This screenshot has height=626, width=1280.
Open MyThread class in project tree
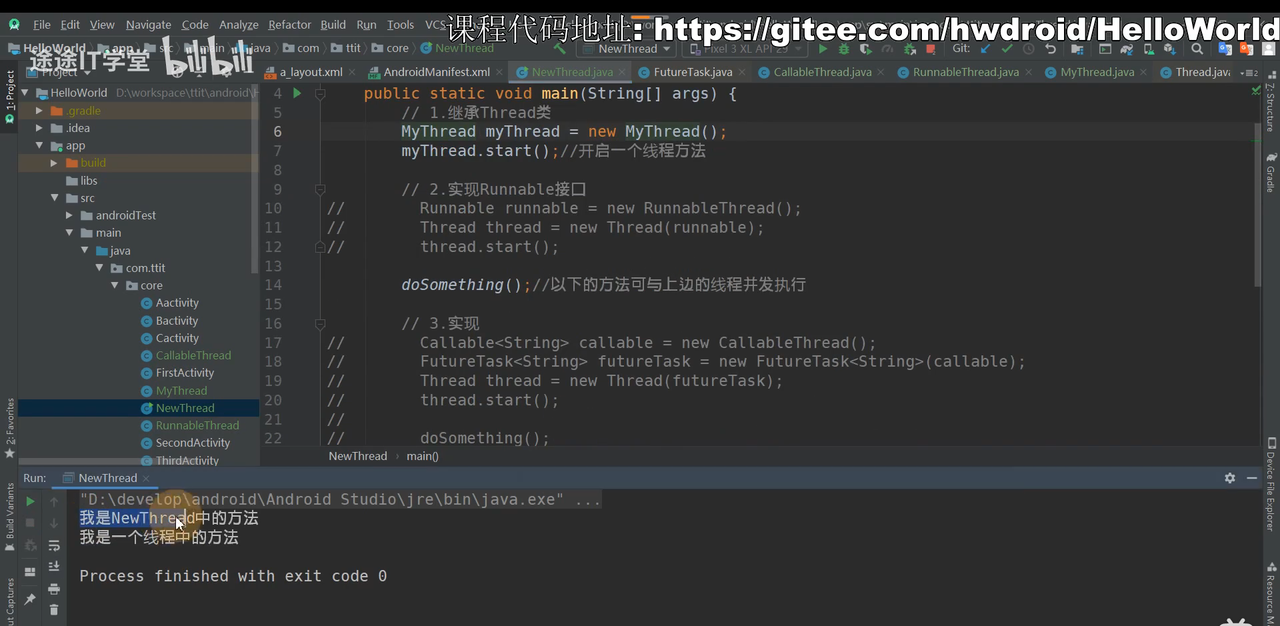point(181,391)
